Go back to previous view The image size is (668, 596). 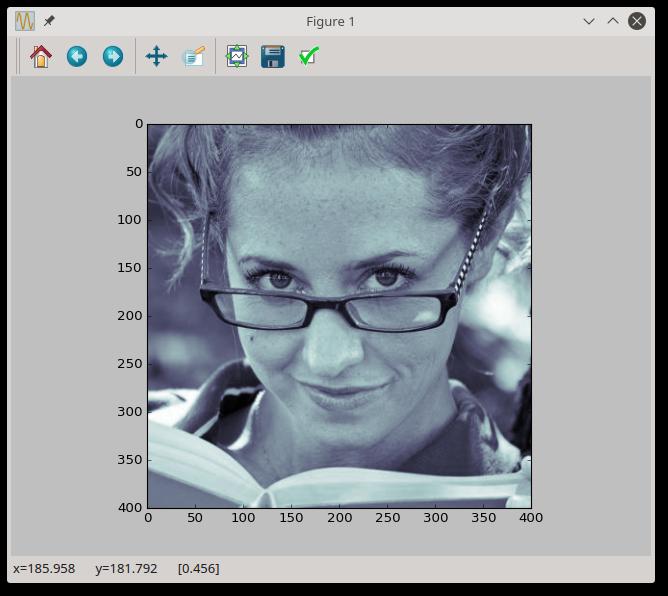pyautogui.click(x=77, y=57)
